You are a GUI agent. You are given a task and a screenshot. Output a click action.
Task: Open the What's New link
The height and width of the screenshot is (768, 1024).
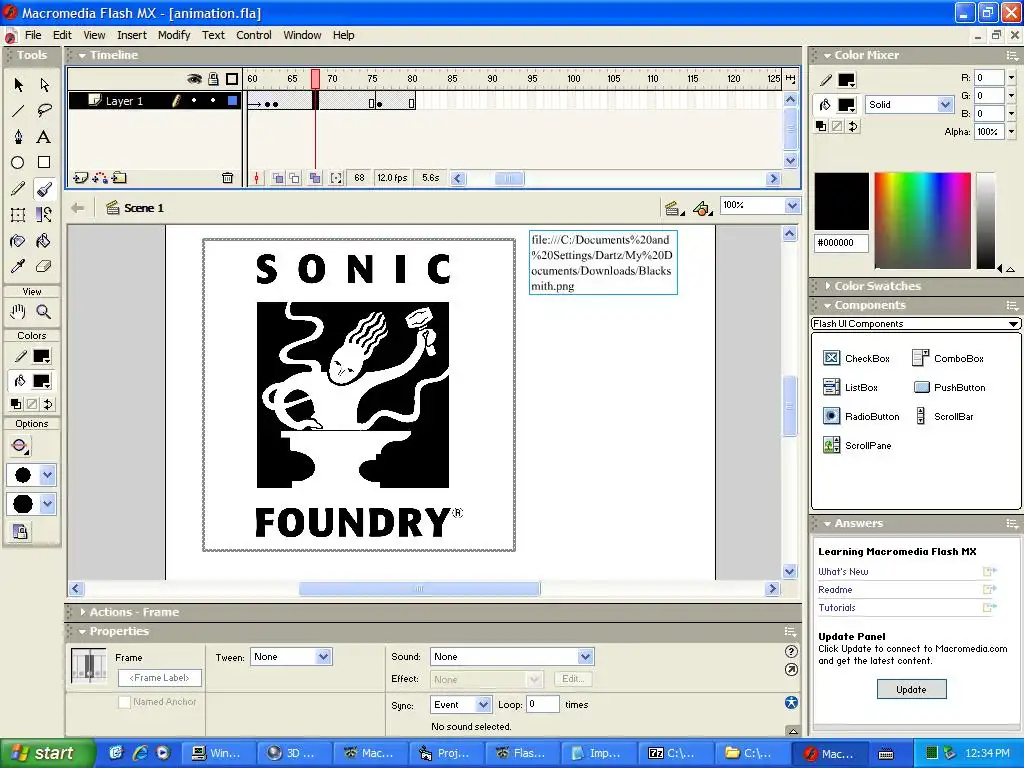[843, 571]
